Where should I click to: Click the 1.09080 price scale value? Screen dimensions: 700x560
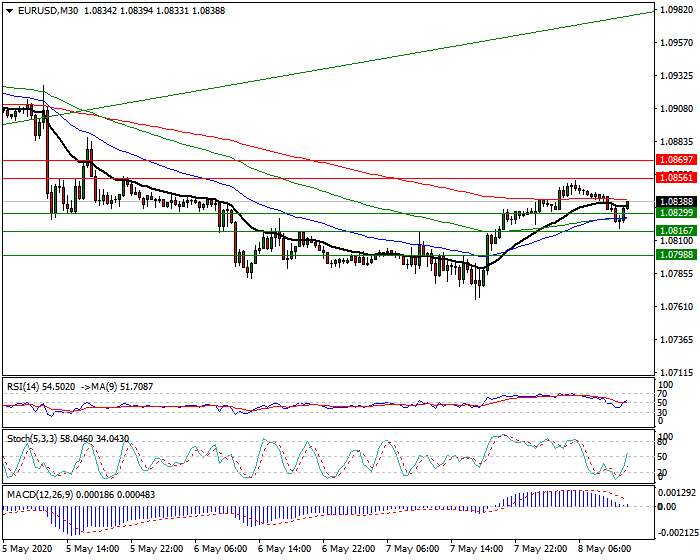677,109
